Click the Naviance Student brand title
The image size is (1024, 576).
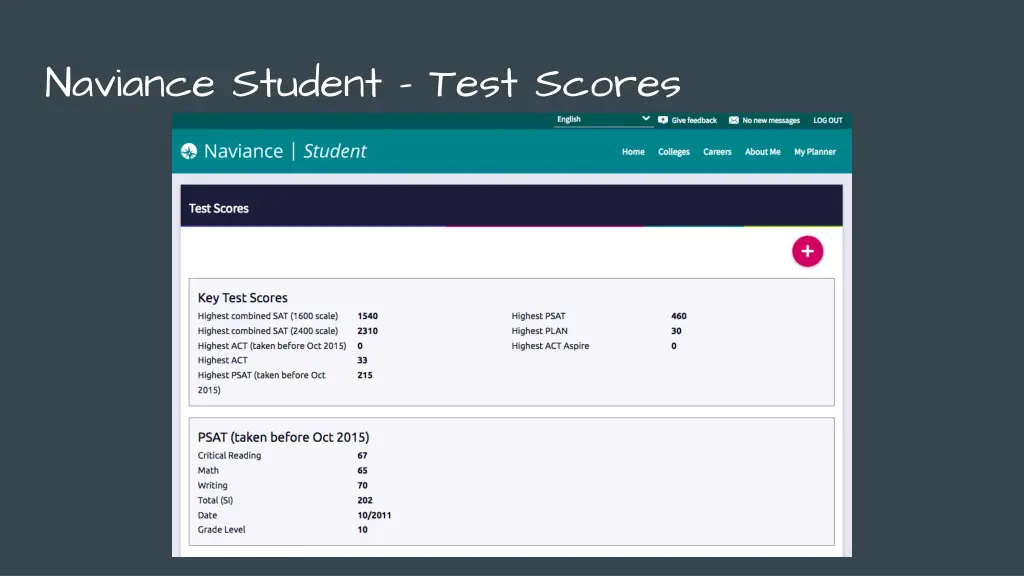tap(285, 152)
